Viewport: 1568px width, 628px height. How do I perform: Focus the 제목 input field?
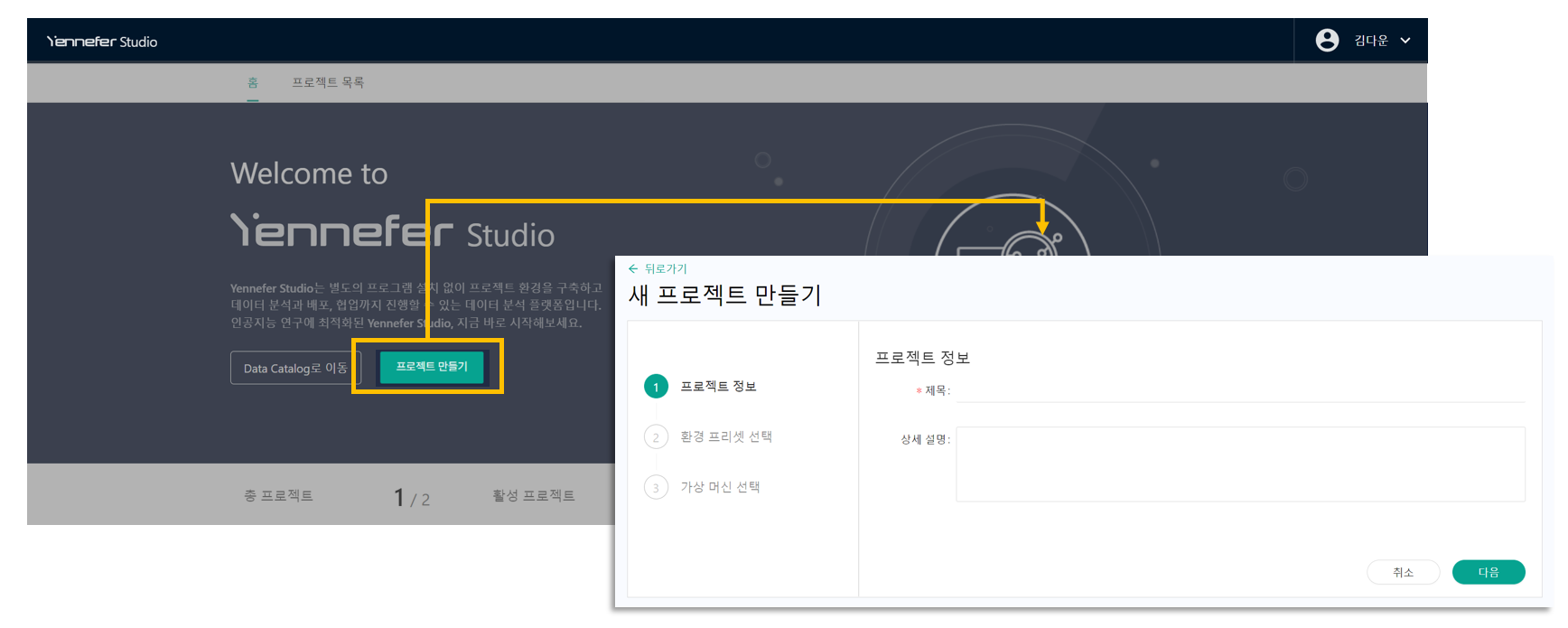1239,391
